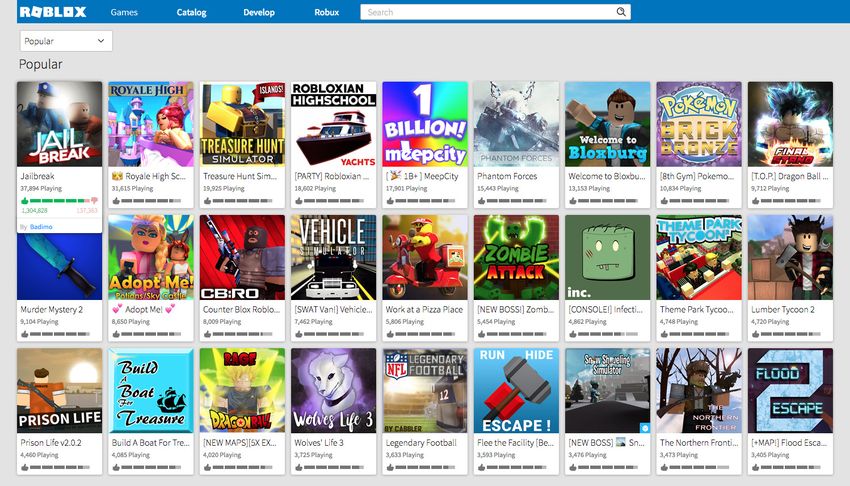
Task: Click the thumbs-down icon on Jailbreak
Action: pos(94,201)
